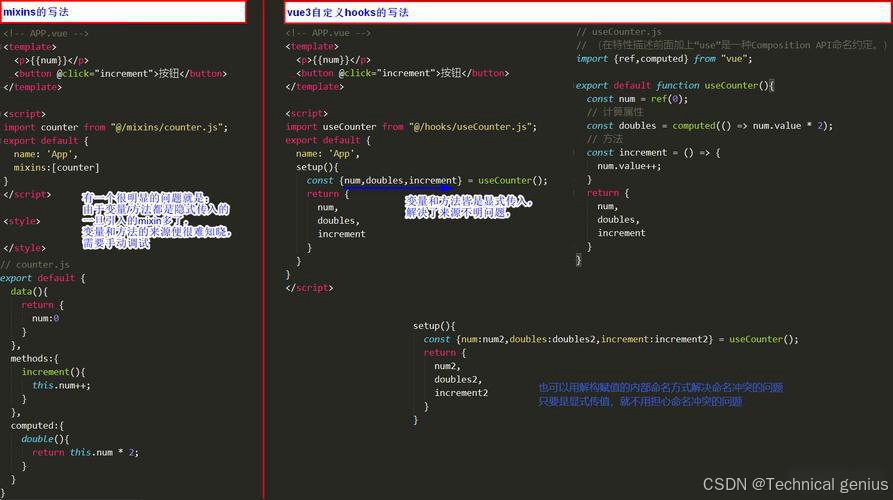The width and height of the screenshot is (893, 500).
Task: Click the "// 方法" comment
Action: pyautogui.click(x=605, y=139)
